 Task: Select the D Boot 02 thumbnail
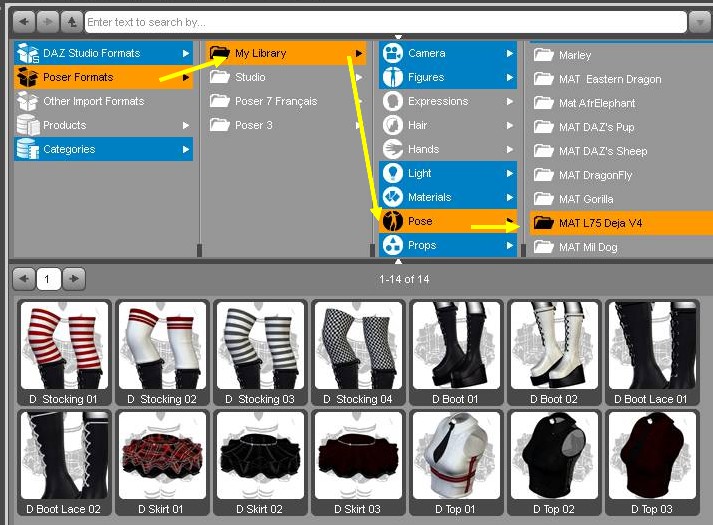click(x=554, y=352)
